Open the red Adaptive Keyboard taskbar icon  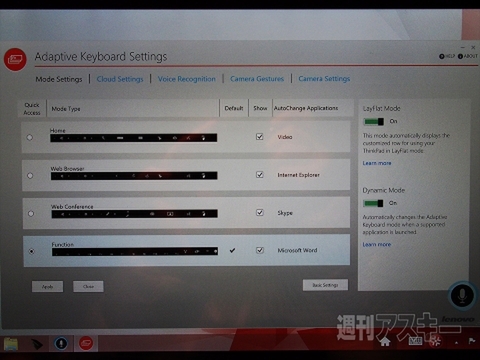click(86, 343)
